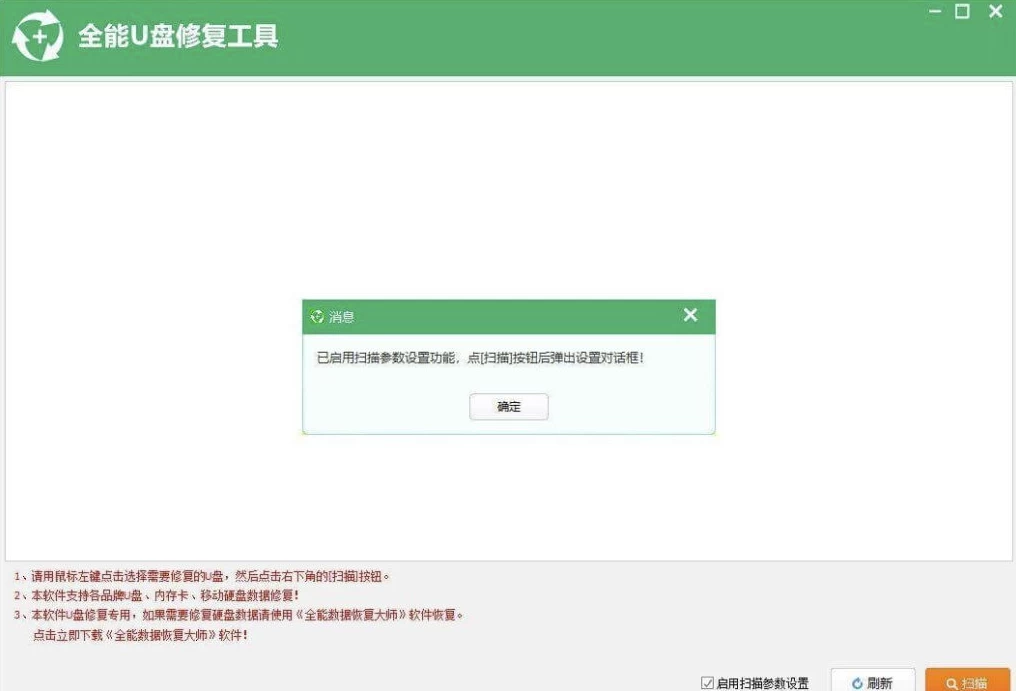The width and height of the screenshot is (1016, 691).
Task: Click the application title 全能U盘修复工具
Action: [x=178, y=36]
